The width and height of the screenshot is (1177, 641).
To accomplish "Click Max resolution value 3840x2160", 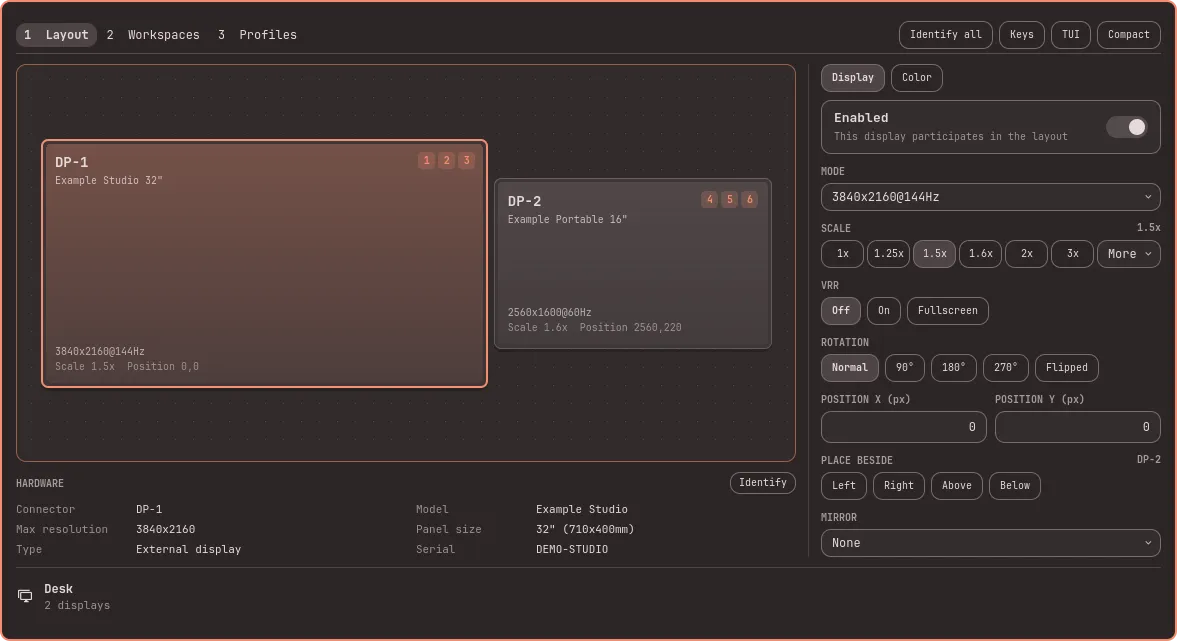I will (165, 529).
